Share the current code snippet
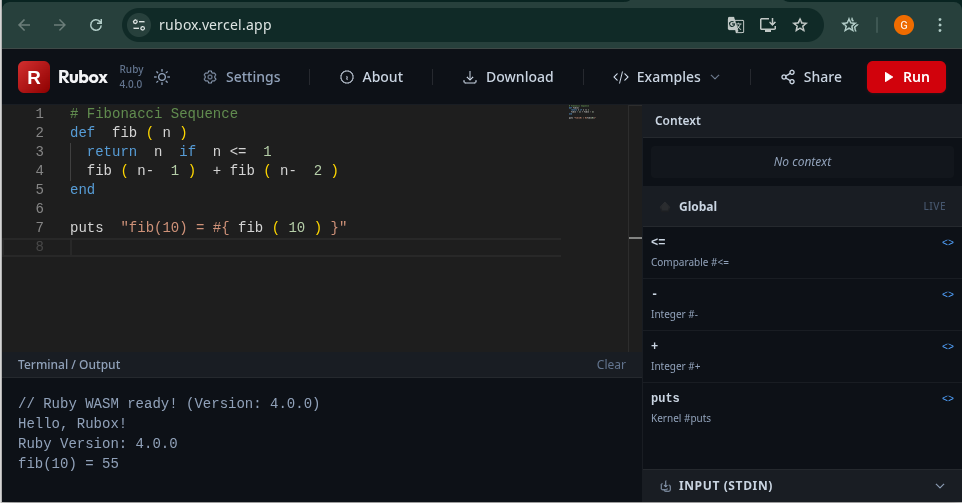 click(811, 77)
